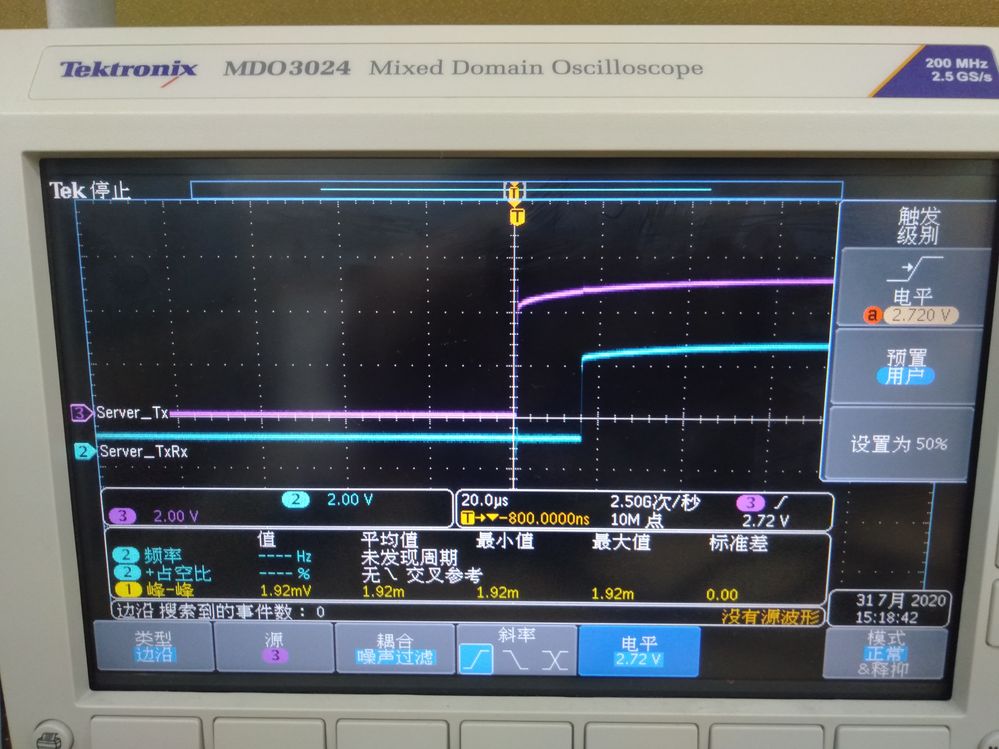Click the trigger position marker on horizontal bar
The image size is (999, 749).
click(515, 190)
